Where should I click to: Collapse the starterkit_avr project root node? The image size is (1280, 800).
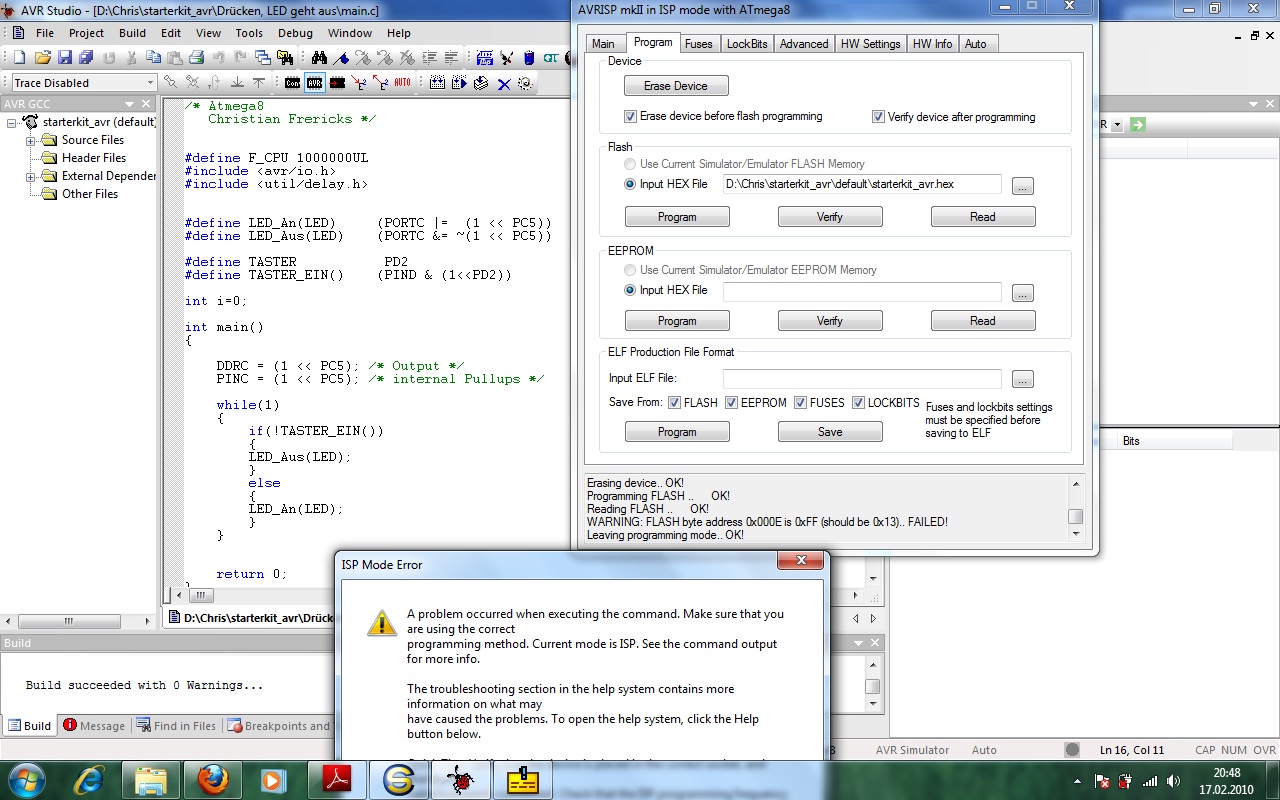13,122
